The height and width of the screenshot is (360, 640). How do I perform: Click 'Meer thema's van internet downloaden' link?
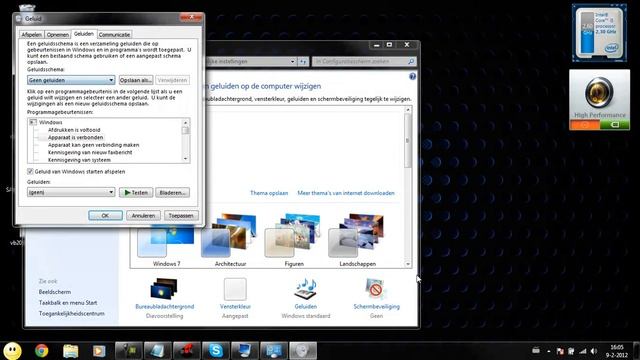346,193
